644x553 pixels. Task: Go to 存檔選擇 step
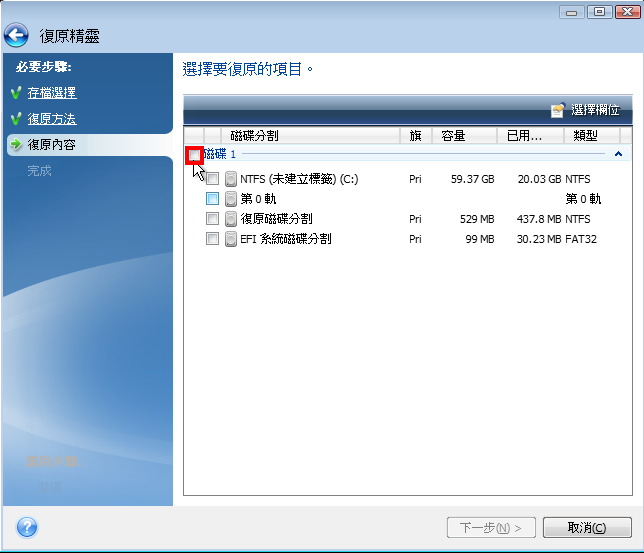tap(52, 93)
